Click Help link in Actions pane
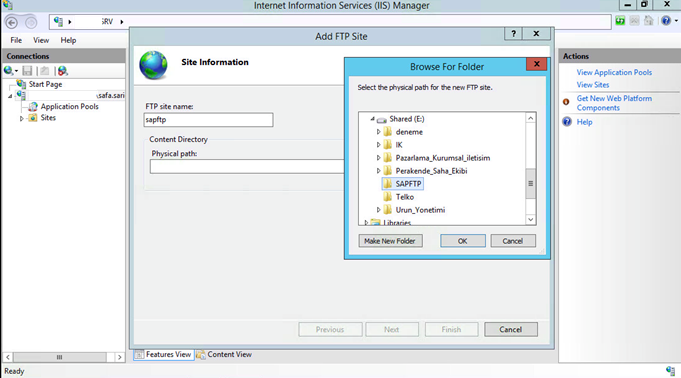This screenshot has height=378, width=681. (584, 122)
